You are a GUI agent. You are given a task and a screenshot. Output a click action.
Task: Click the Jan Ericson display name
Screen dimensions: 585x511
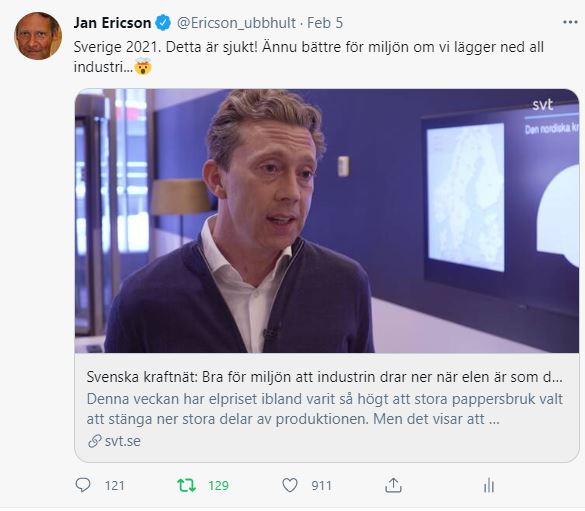[112, 23]
